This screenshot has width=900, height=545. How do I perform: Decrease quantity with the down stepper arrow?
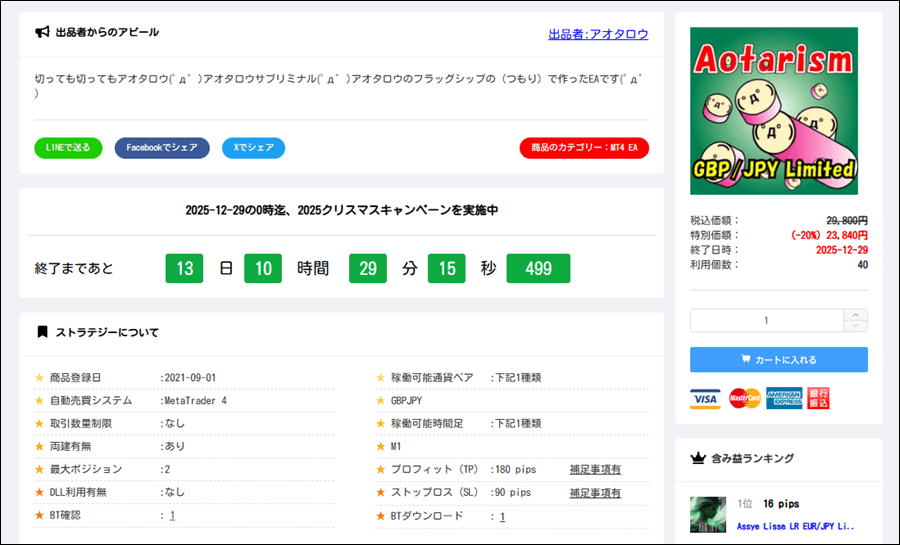856,326
